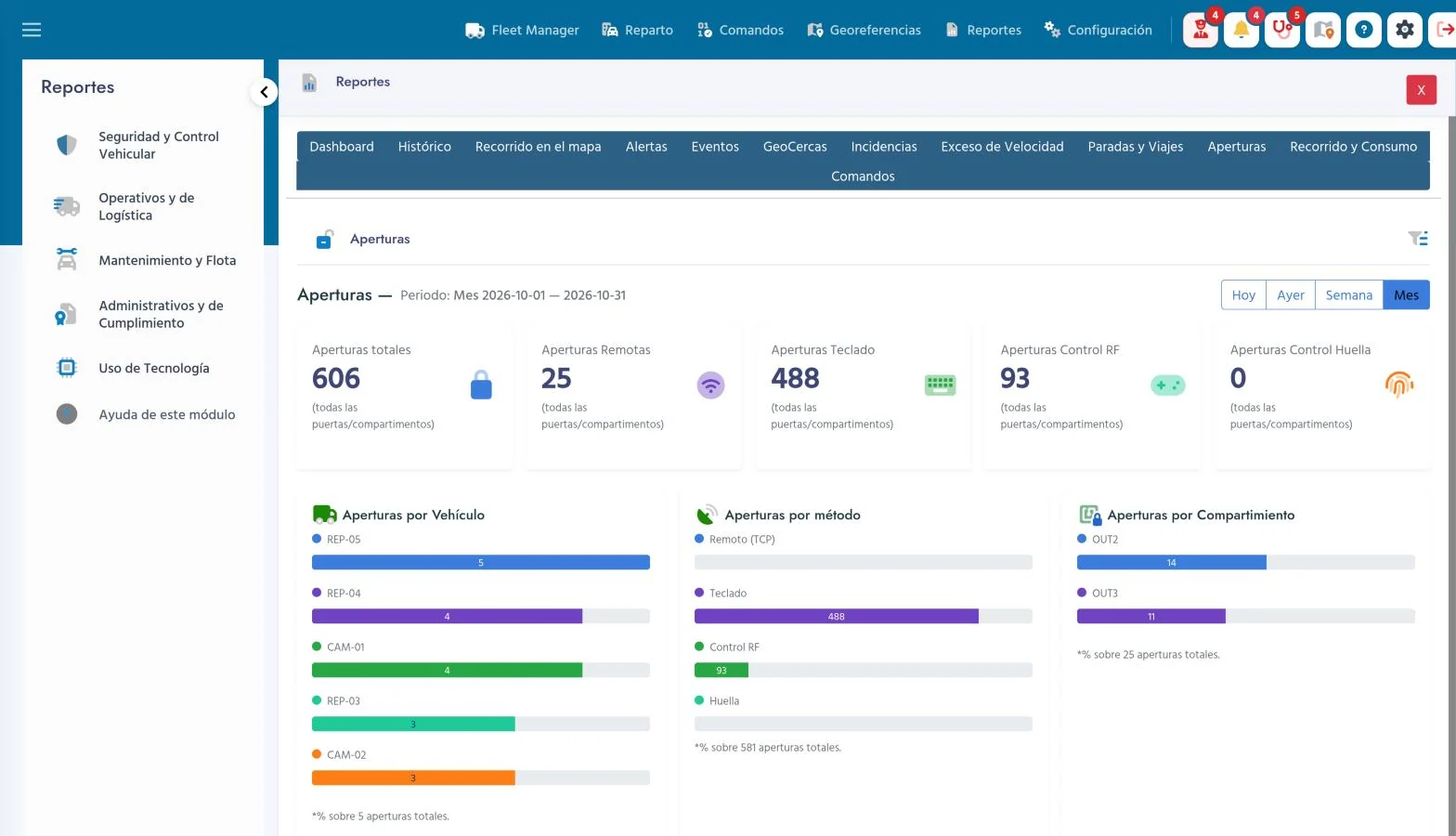Click the Aperturas Control RF value 93

tap(1015, 378)
